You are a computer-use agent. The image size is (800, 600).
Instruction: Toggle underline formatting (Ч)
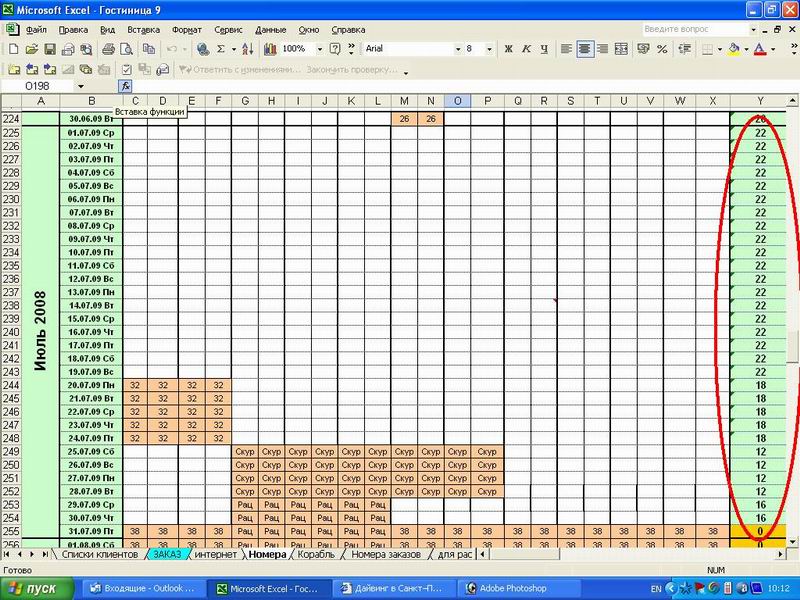click(543, 49)
